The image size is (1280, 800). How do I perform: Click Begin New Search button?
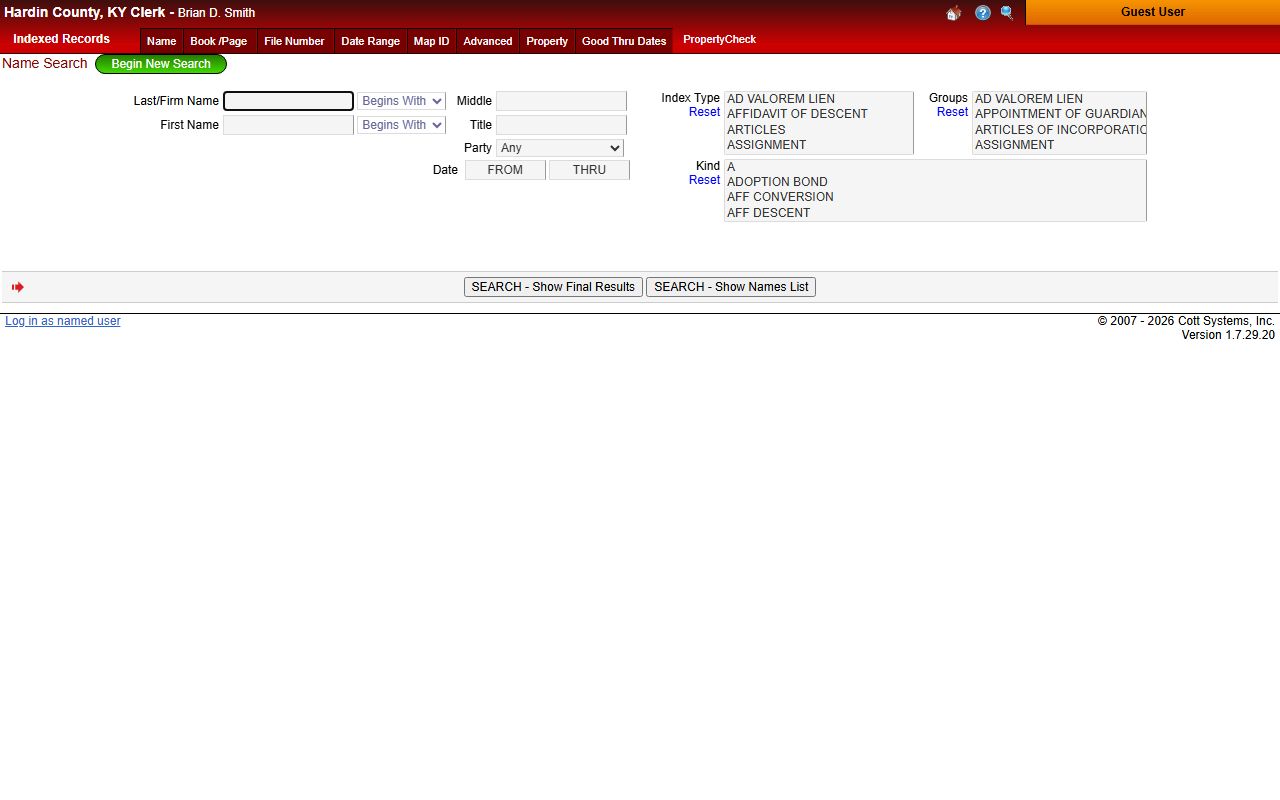pos(161,64)
